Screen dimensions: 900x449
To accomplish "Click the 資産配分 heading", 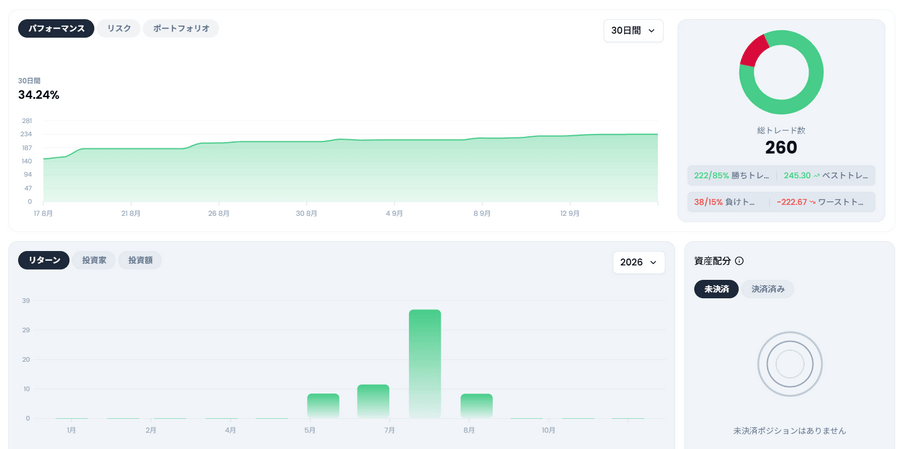I will click(x=712, y=261).
